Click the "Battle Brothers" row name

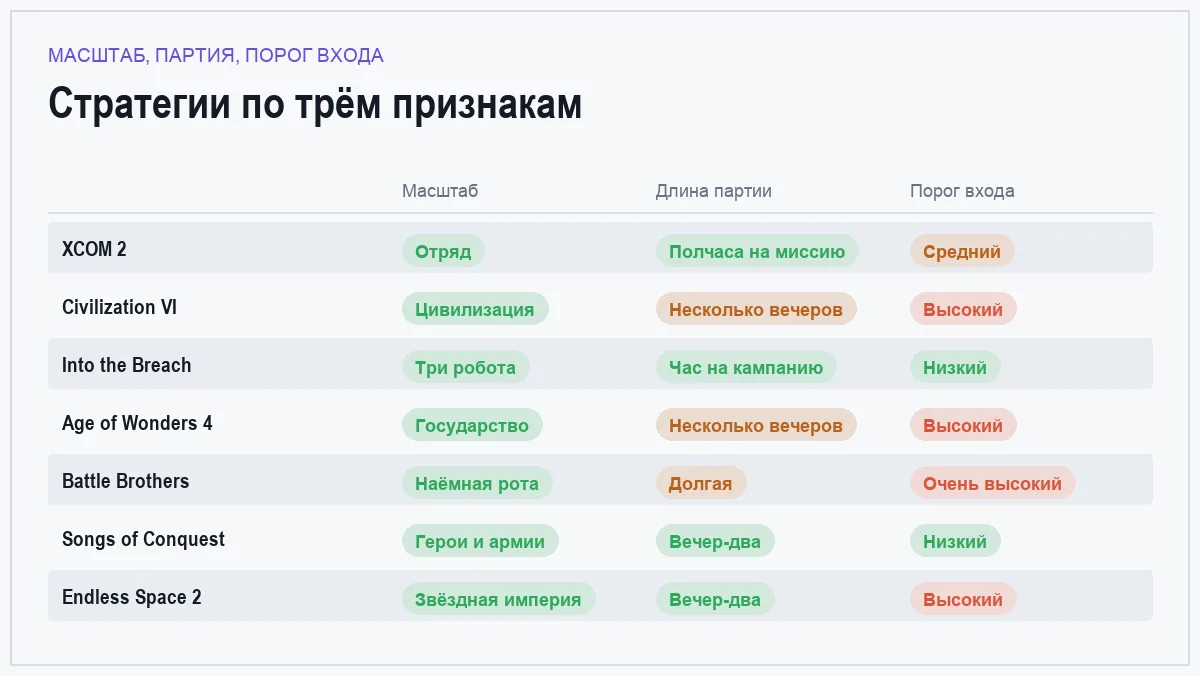pyautogui.click(x=125, y=481)
